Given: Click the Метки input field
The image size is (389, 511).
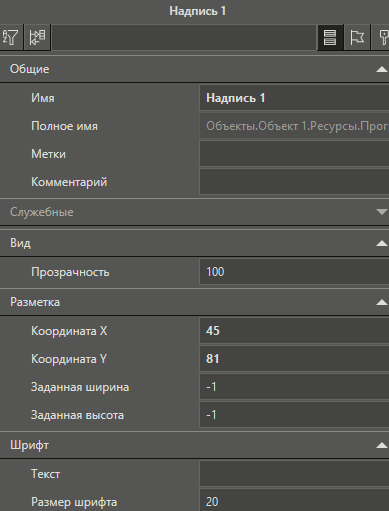Looking at the screenshot, I should pyautogui.click(x=294, y=154).
